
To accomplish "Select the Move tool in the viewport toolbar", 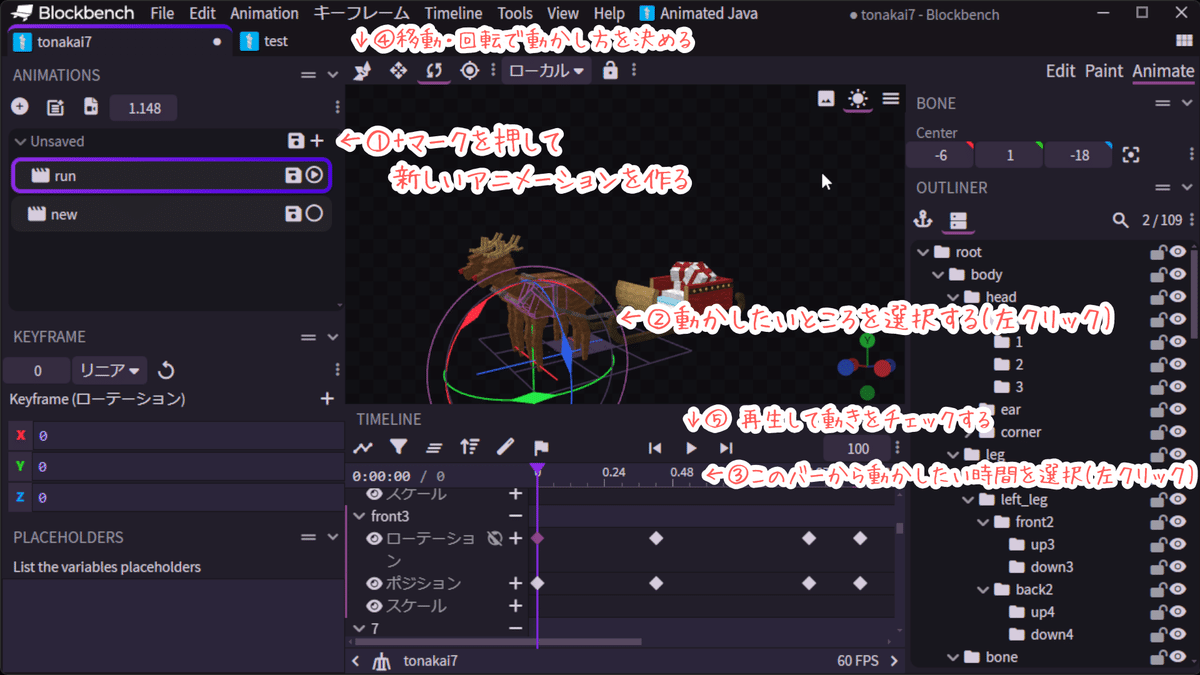I will click(x=399, y=70).
